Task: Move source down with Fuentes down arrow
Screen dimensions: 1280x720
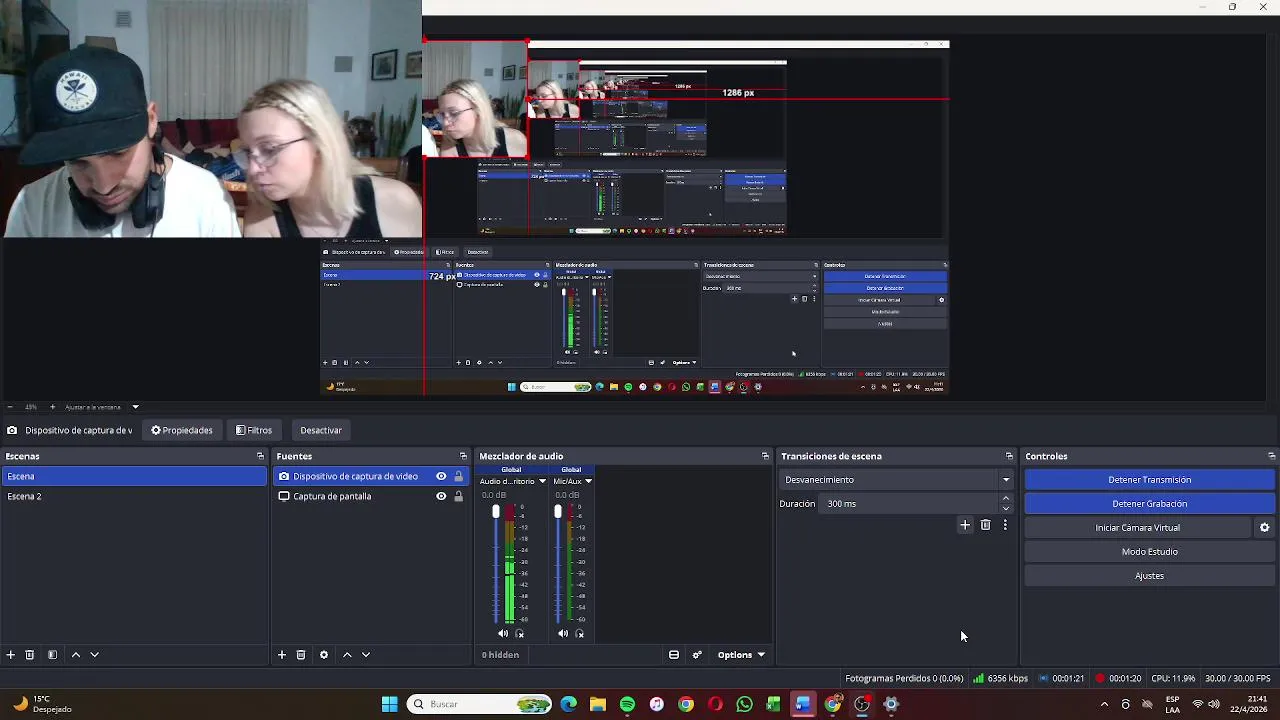Action: tap(366, 655)
